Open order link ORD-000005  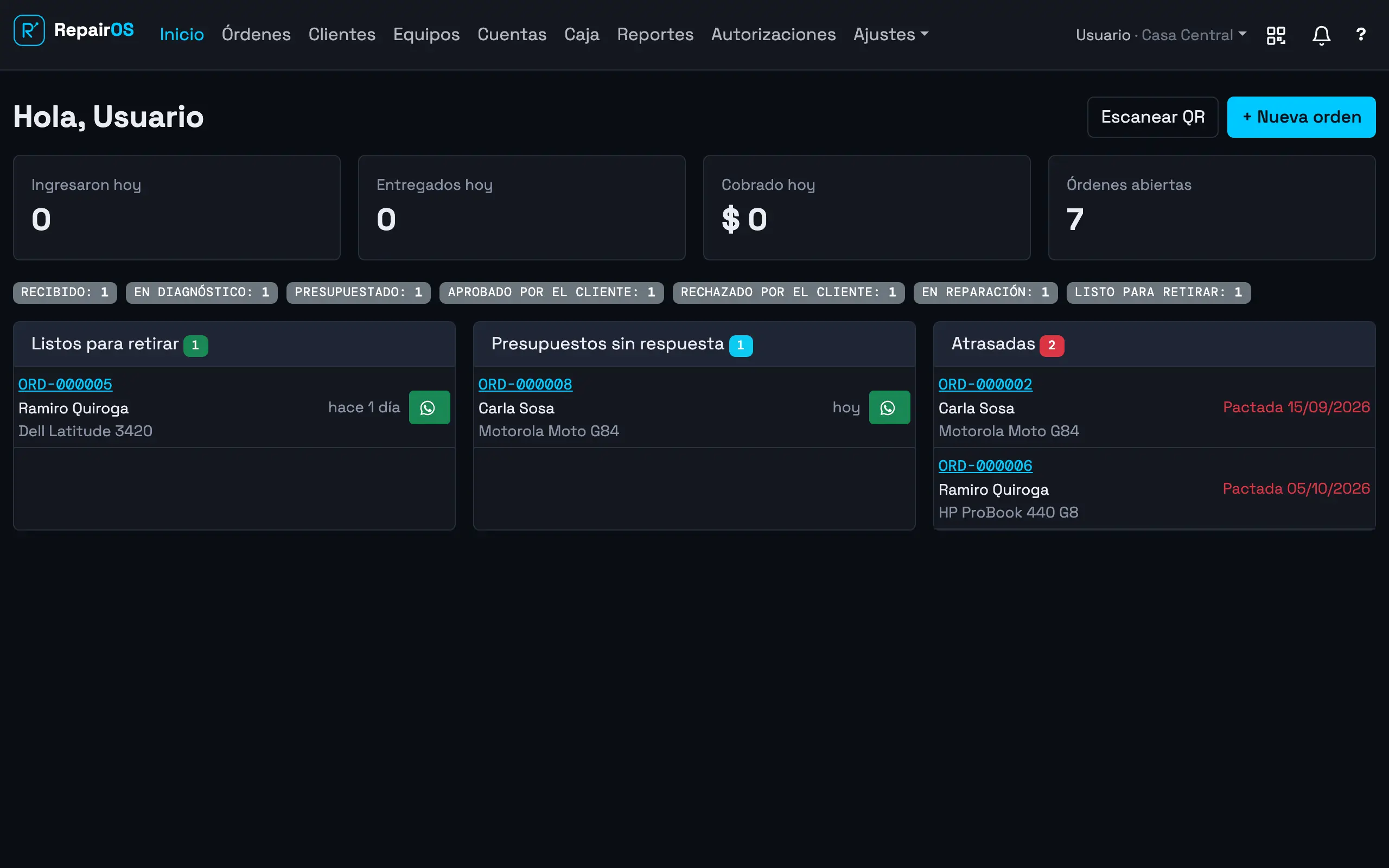(66, 385)
